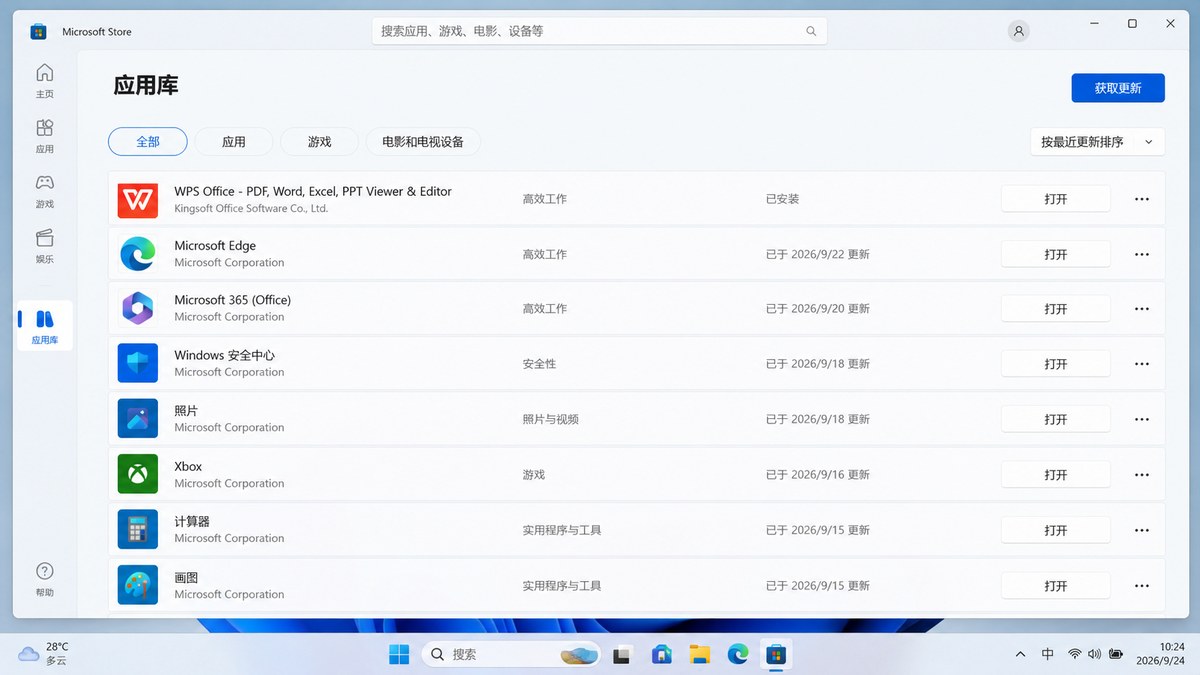Open the user profile avatar
The width and height of the screenshot is (1200, 675).
[1018, 31]
